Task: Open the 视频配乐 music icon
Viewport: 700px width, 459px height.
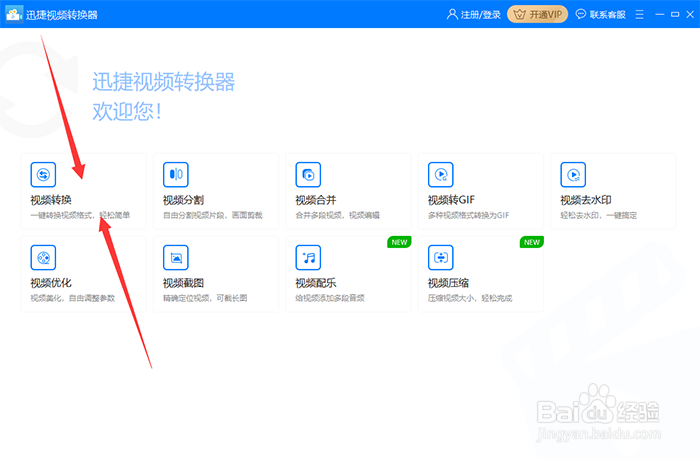Action: tap(308, 258)
